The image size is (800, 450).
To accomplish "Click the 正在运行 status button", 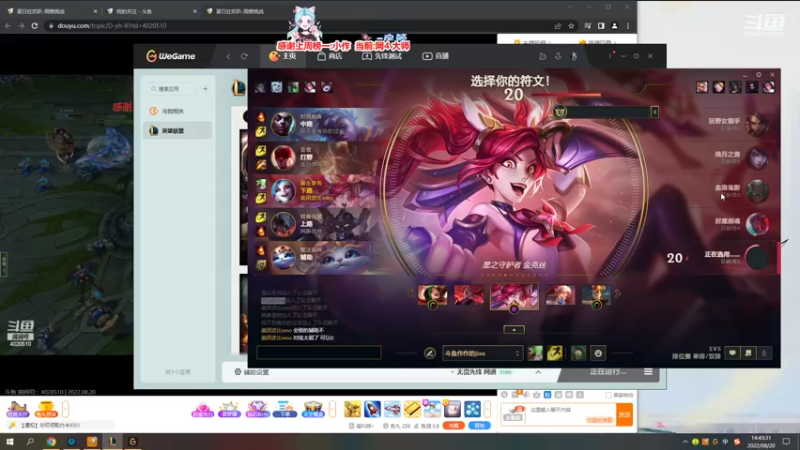I will [608, 372].
